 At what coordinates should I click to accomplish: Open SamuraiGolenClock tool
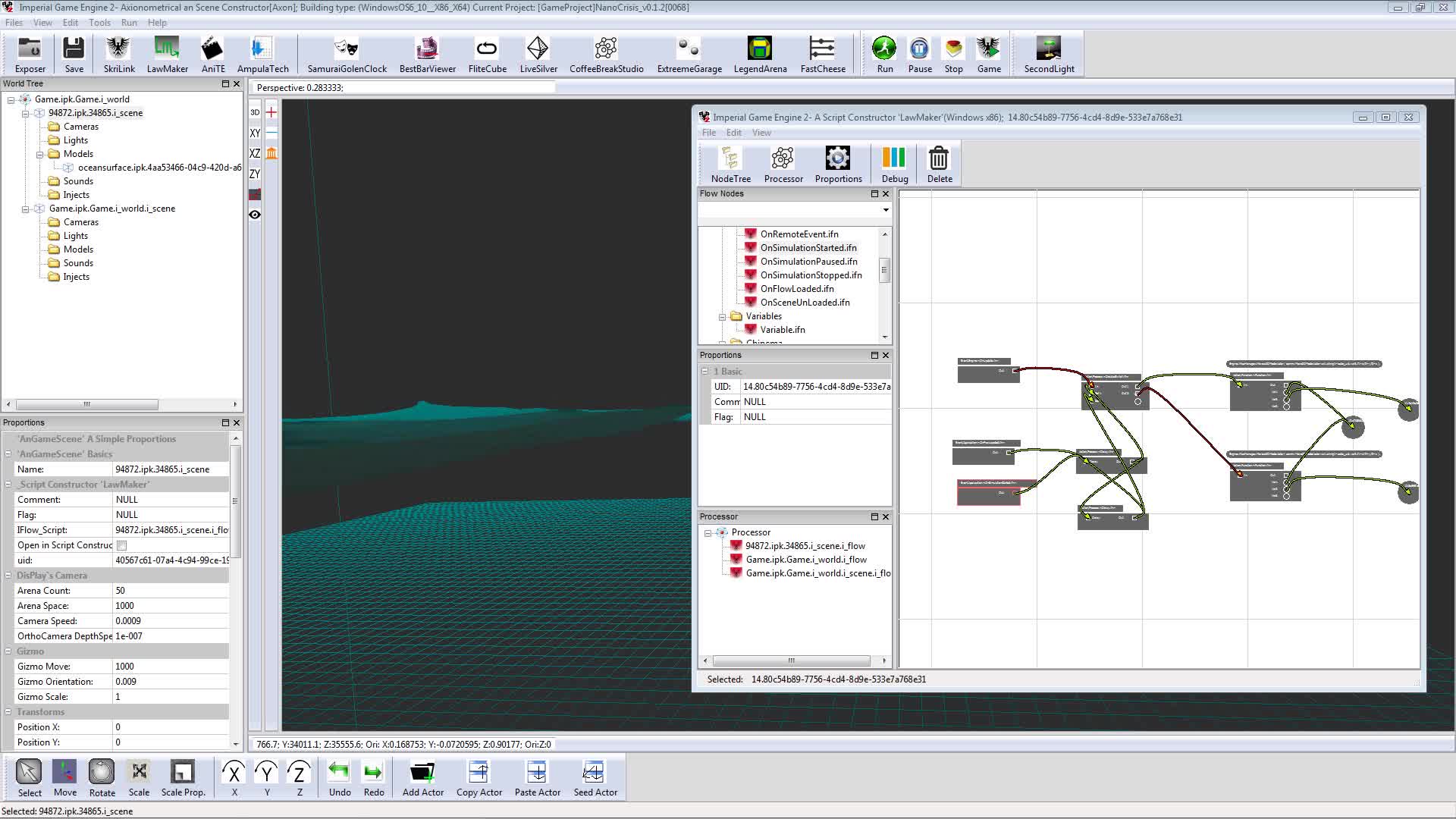click(x=347, y=55)
